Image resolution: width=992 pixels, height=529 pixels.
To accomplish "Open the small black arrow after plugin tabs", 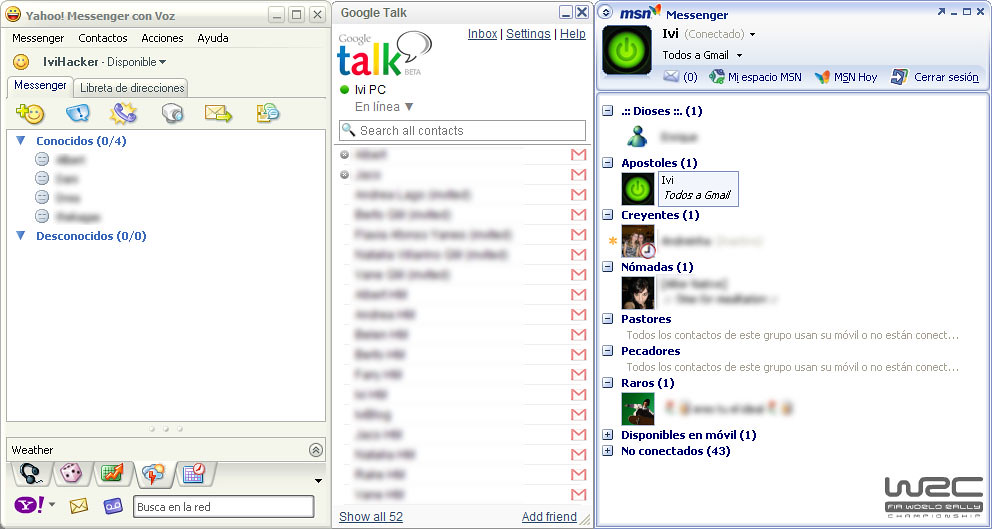I will point(318,481).
